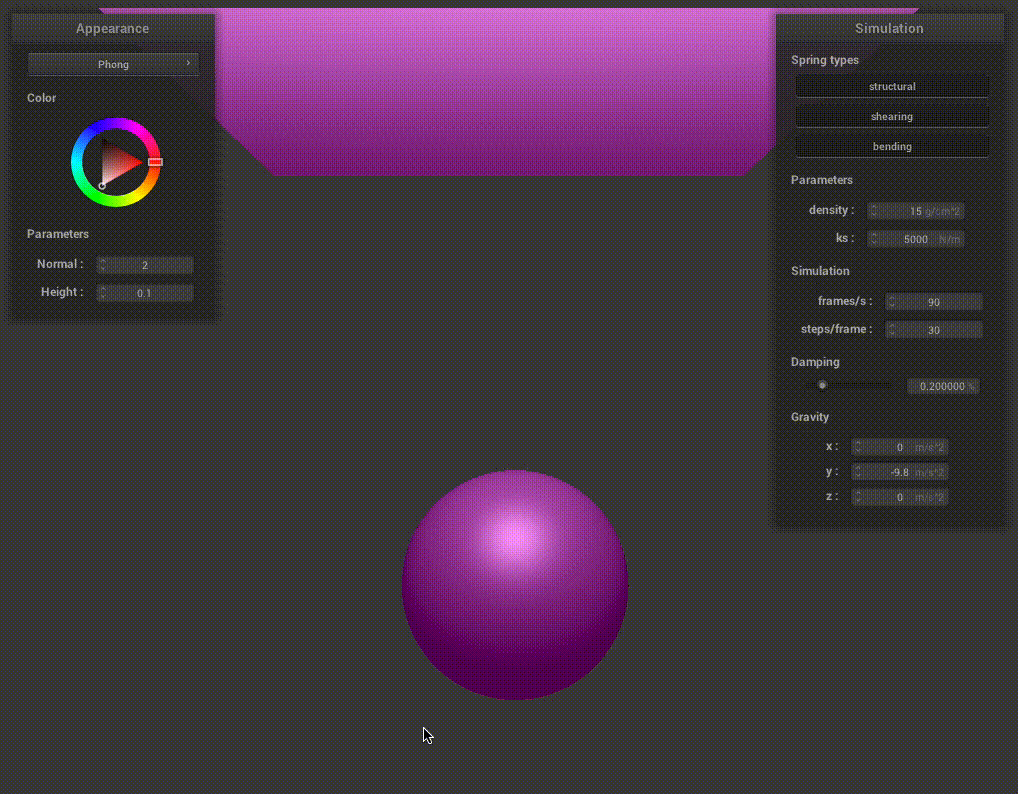Toggle the shearing spring type
1018x794 pixels.
891,117
